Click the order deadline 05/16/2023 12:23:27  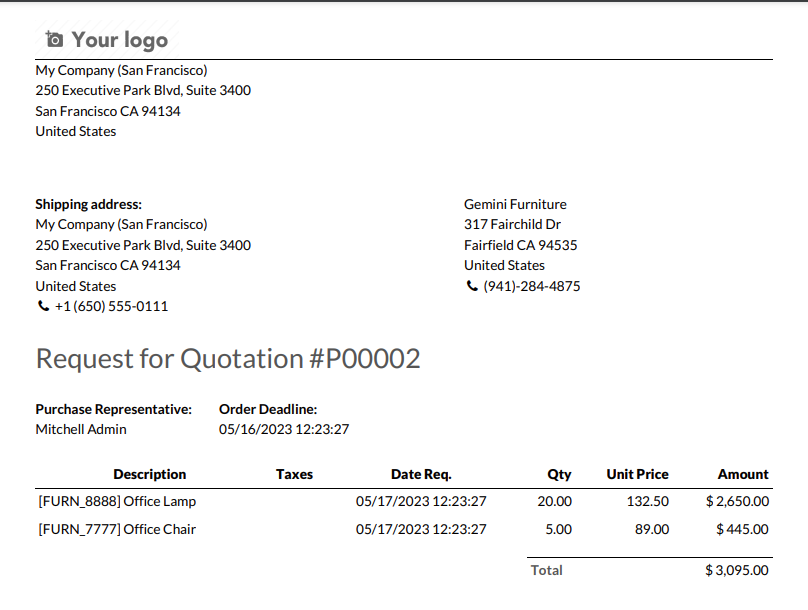tap(284, 429)
